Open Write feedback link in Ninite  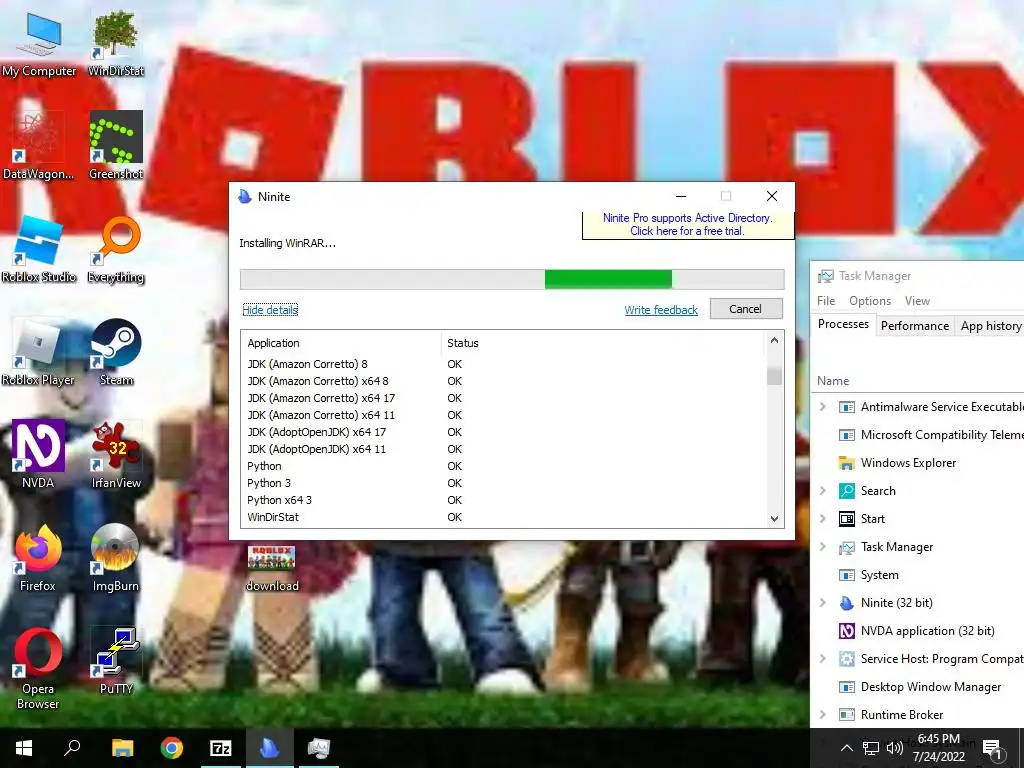[661, 310]
